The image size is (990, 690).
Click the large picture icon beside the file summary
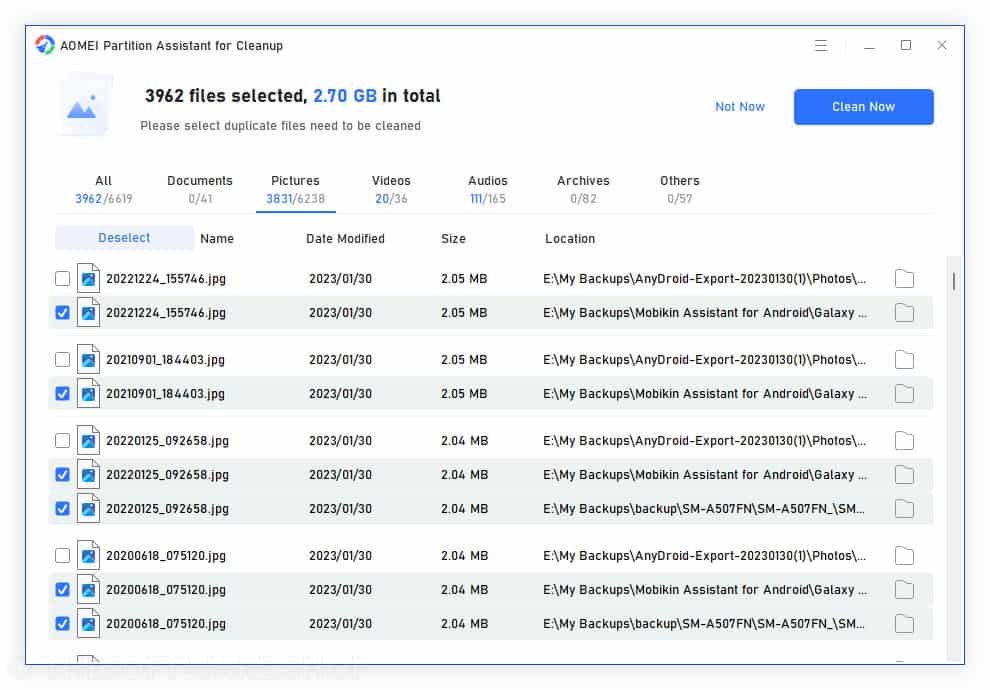point(84,105)
